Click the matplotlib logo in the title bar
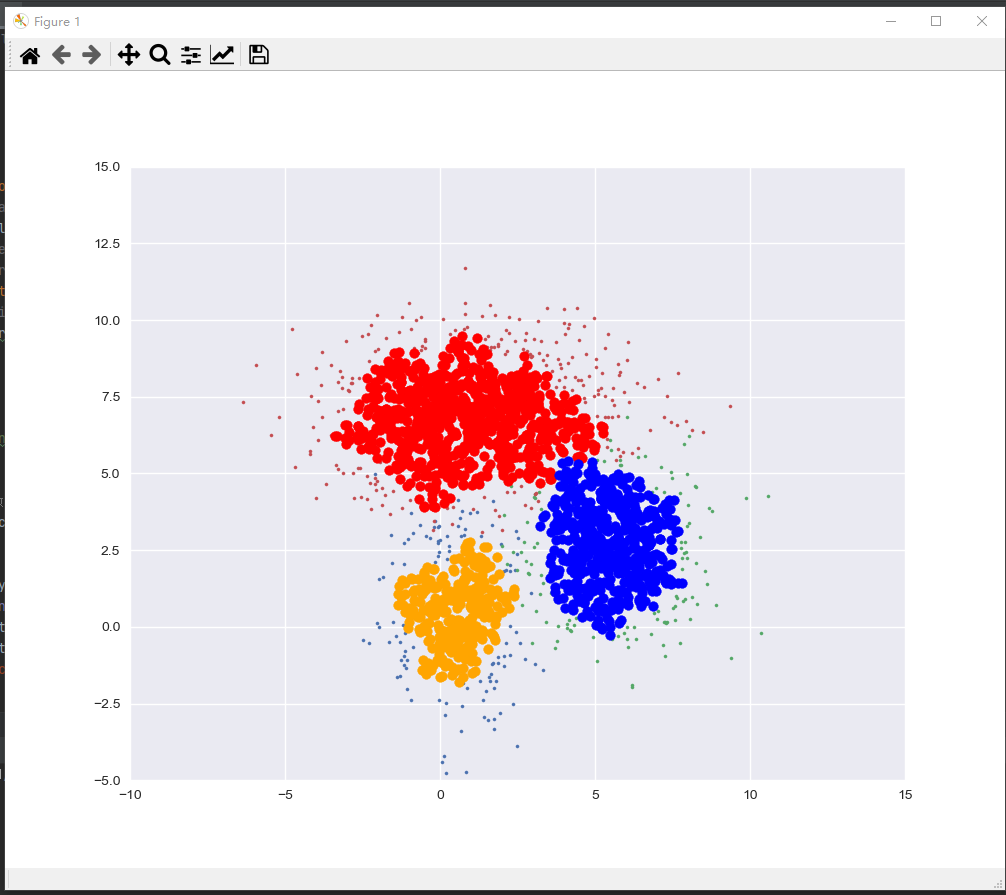This screenshot has width=1006, height=895. tap(19, 20)
